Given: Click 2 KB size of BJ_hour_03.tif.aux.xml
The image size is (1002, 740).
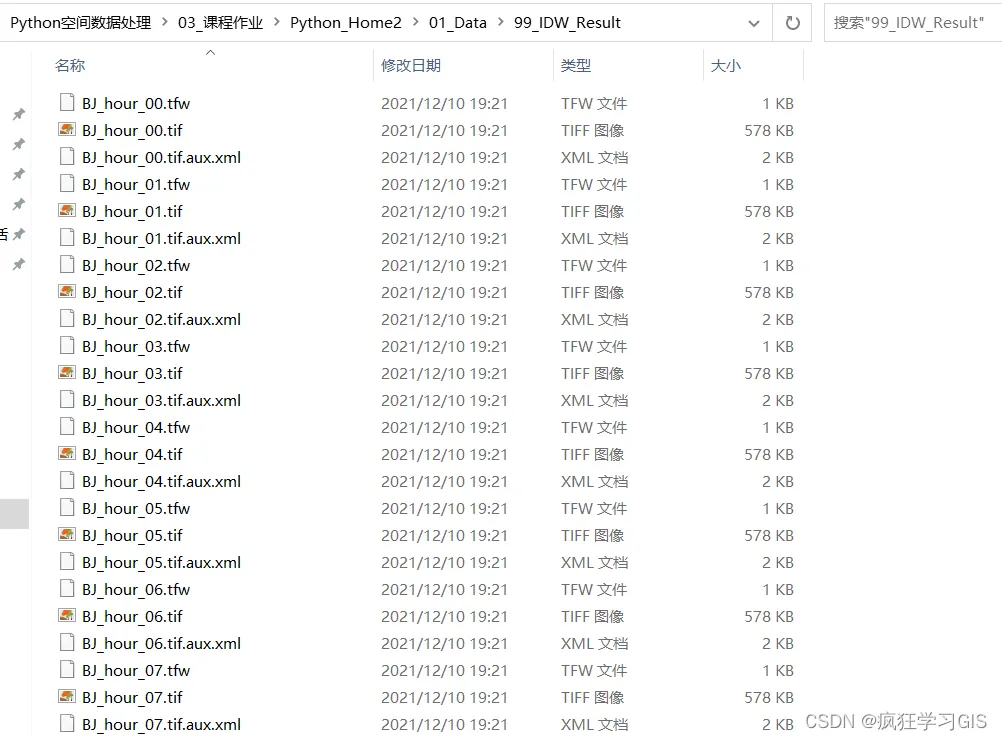Looking at the screenshot, I should [778, 401].
